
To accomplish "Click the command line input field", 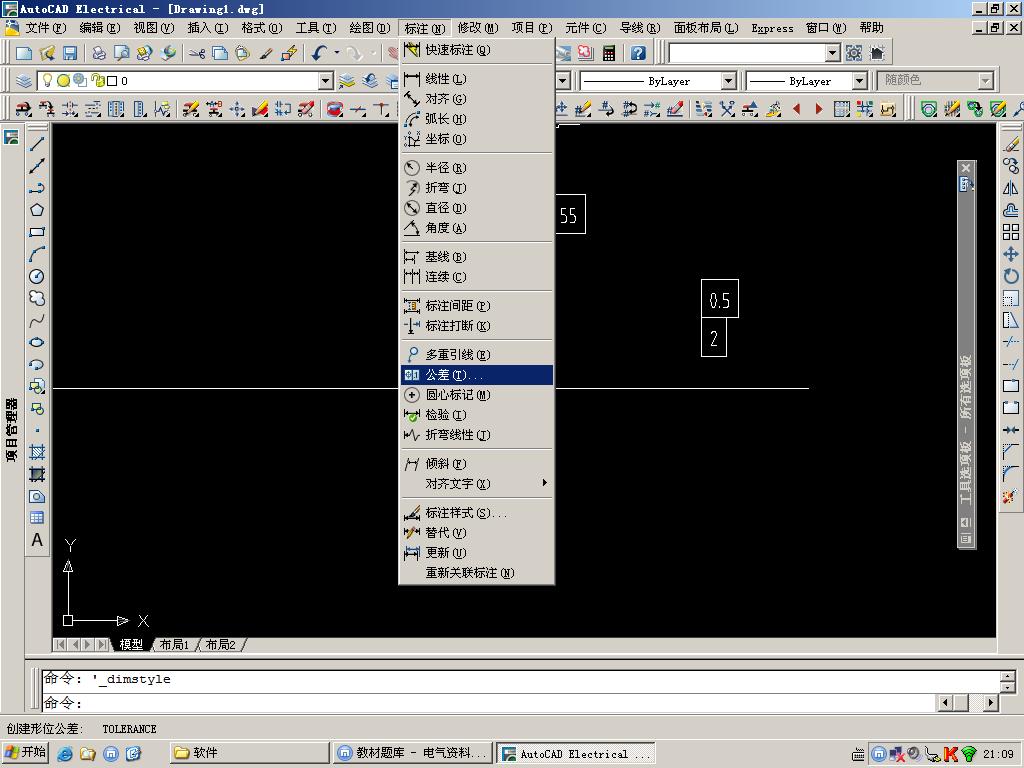I will [x=490, y=703].
